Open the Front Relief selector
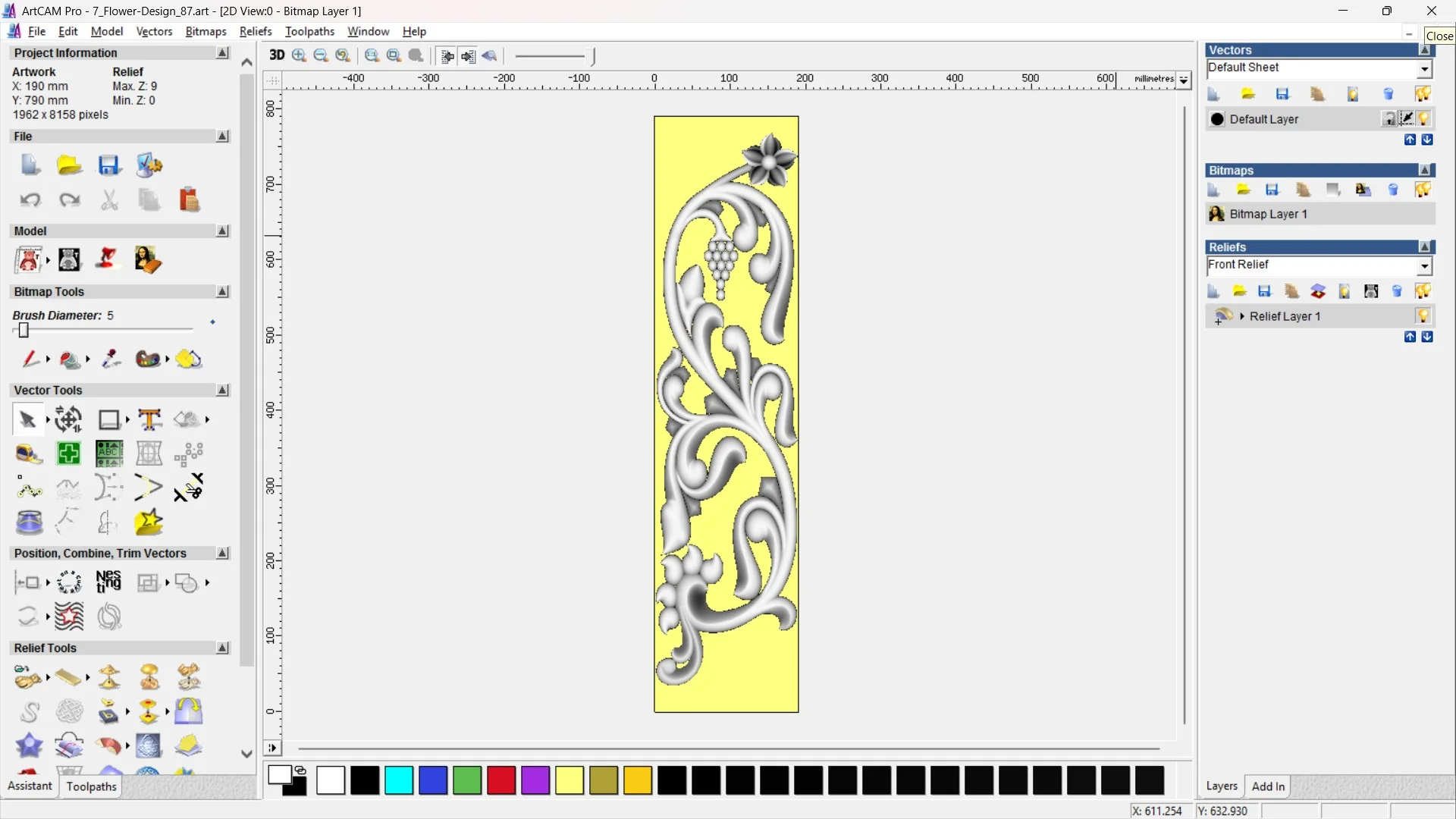Screen dimensions: 1456x819 point(1425,266)
